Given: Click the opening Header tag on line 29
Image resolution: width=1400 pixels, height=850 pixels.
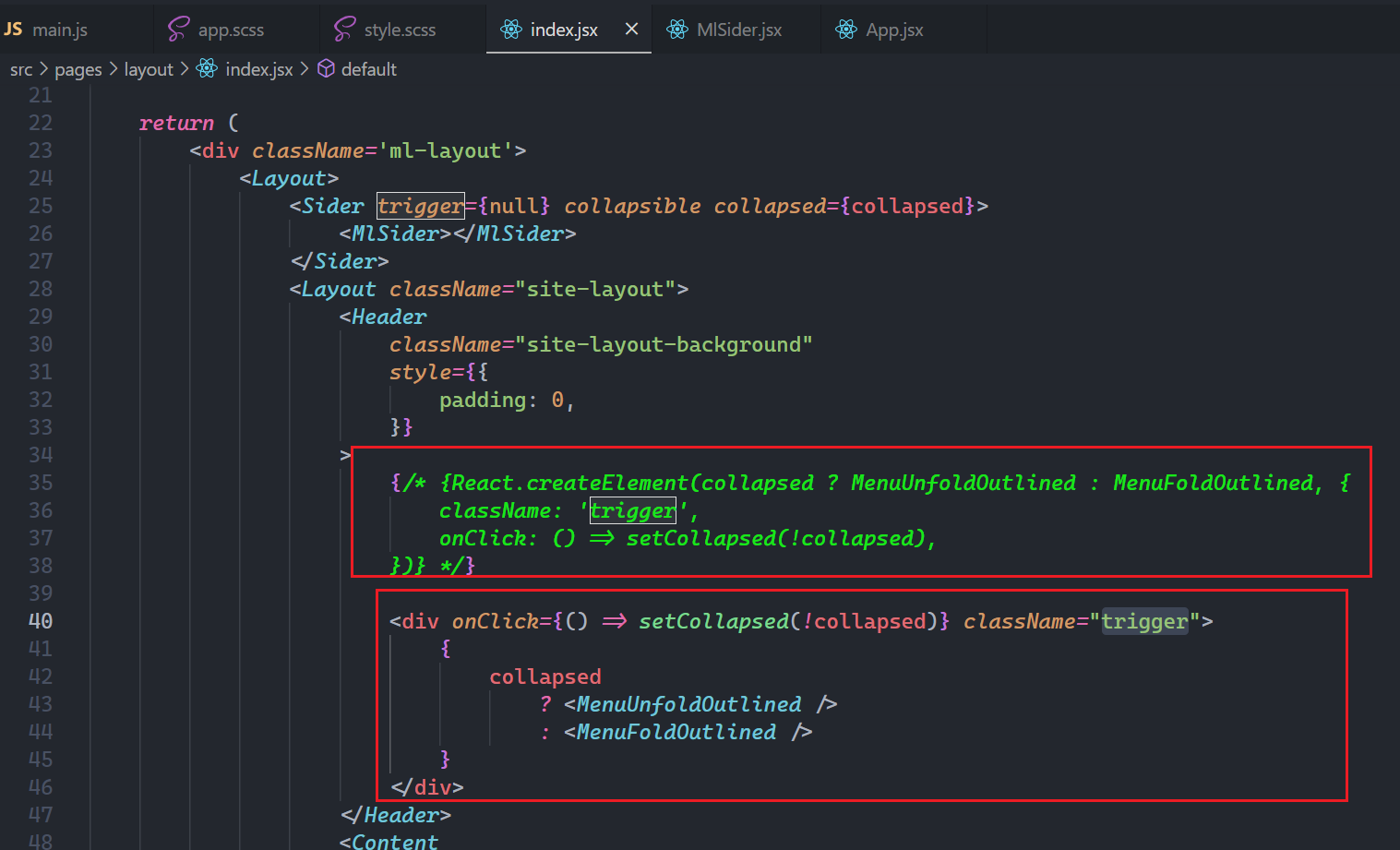Looking at the screenshot, I should click(383, 317).
